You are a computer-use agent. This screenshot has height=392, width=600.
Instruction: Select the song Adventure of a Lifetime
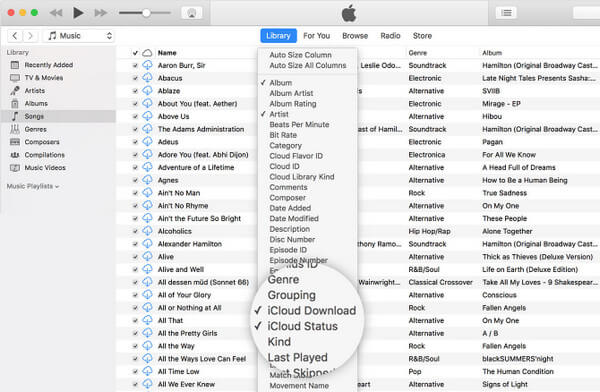pos(196,167)
